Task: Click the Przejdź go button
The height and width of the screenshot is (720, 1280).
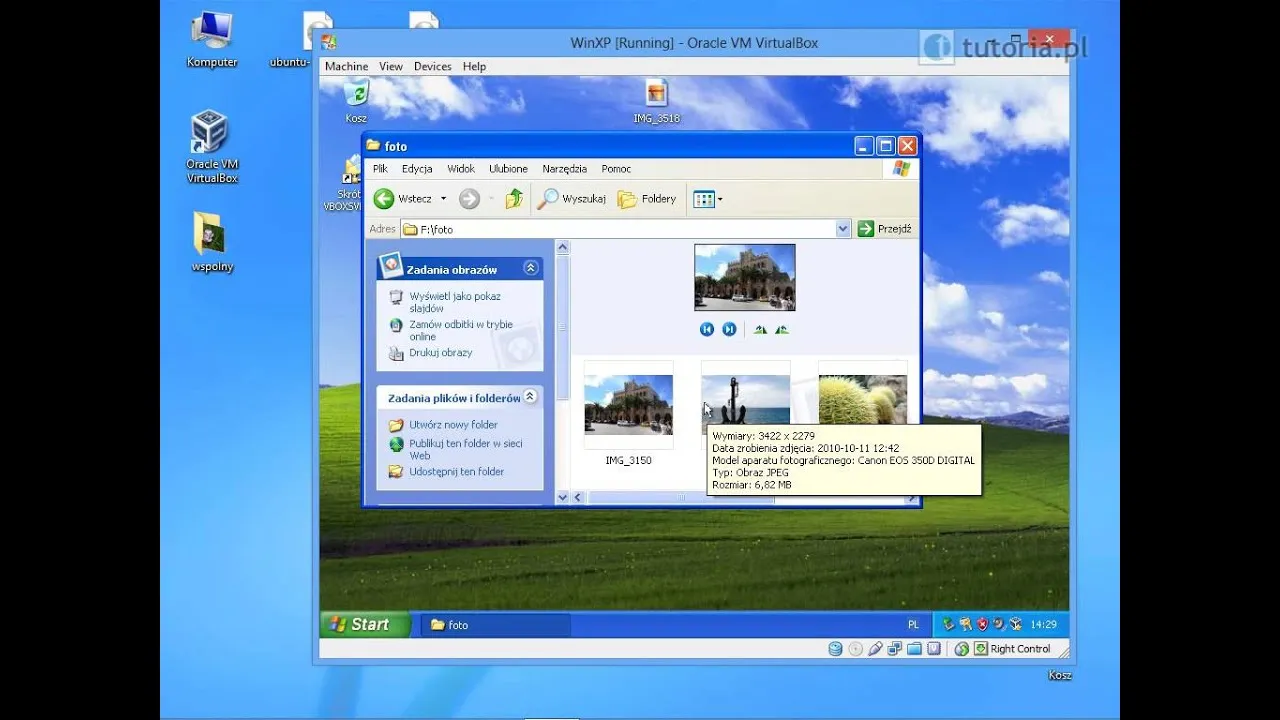Action: coord(885,229)
